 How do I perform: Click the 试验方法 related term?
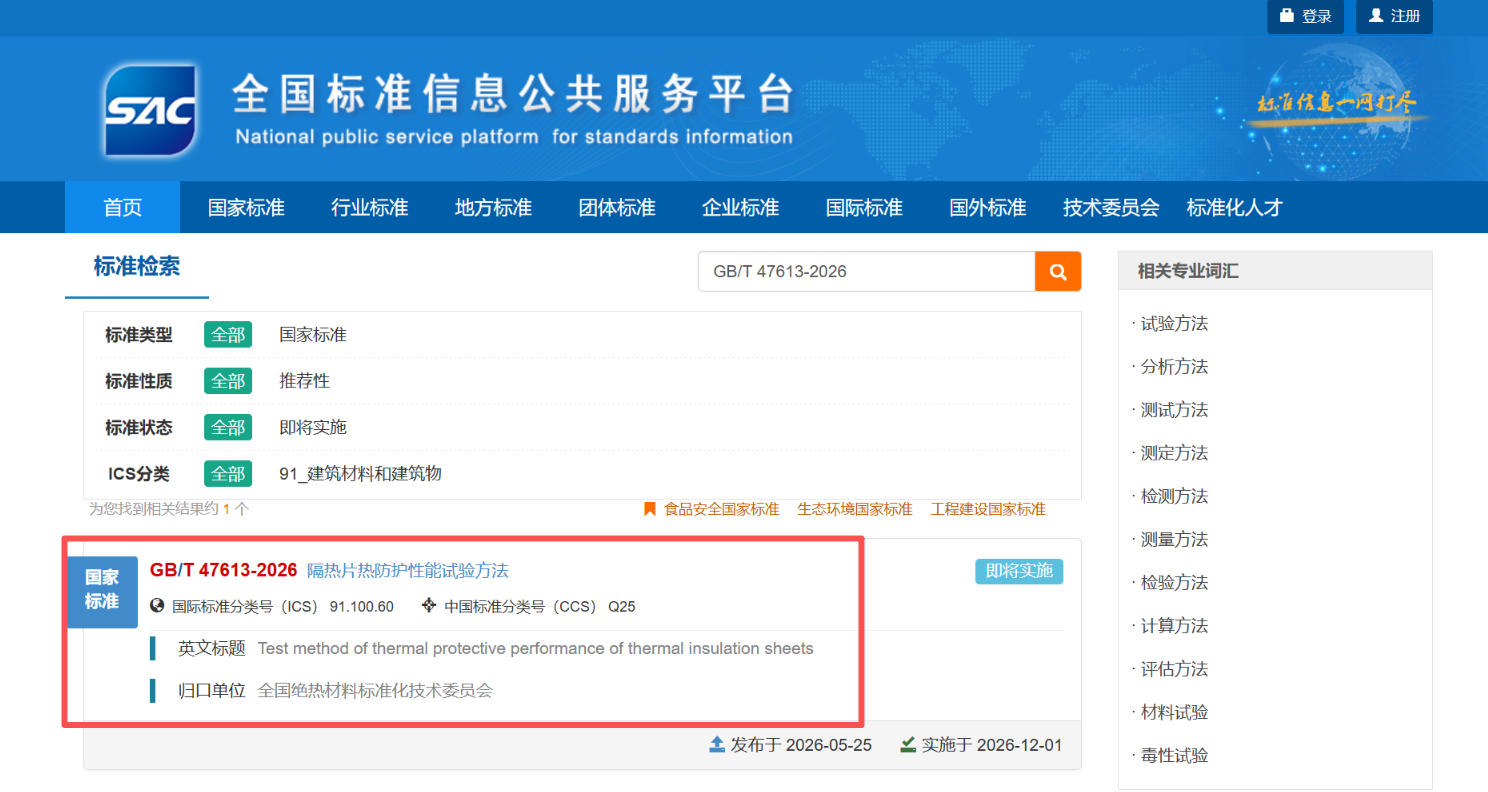tap(1174, 323)
